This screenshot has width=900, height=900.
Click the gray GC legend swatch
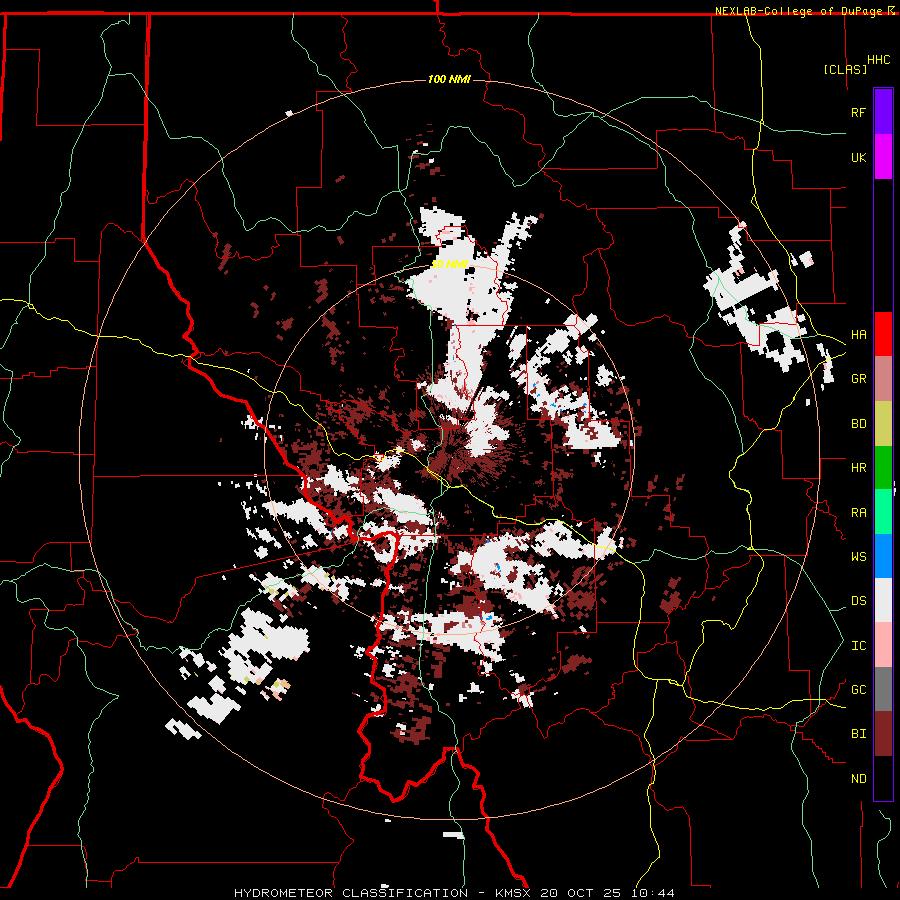883,690
